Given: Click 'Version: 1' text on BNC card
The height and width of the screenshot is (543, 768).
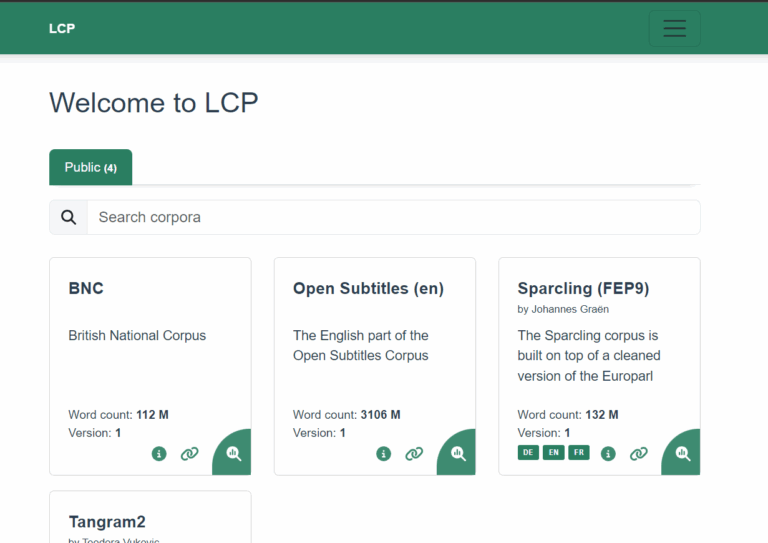Looking at the screenshot, I should point(95,433).
